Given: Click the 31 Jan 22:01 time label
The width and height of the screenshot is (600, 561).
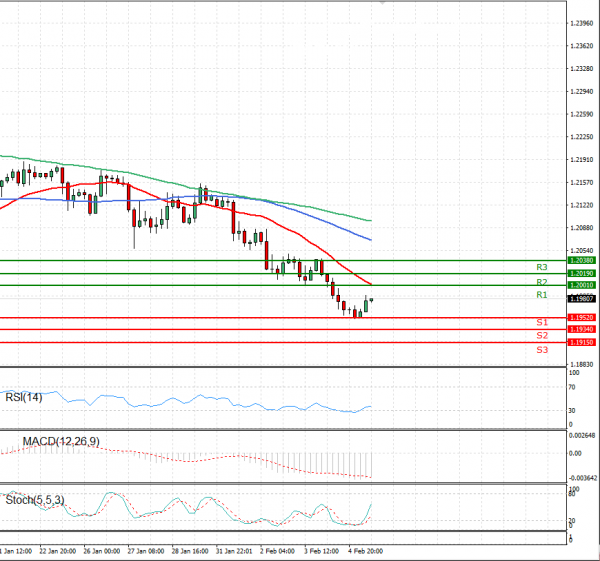Looking at the screenshot, I should tap(234, 551).
